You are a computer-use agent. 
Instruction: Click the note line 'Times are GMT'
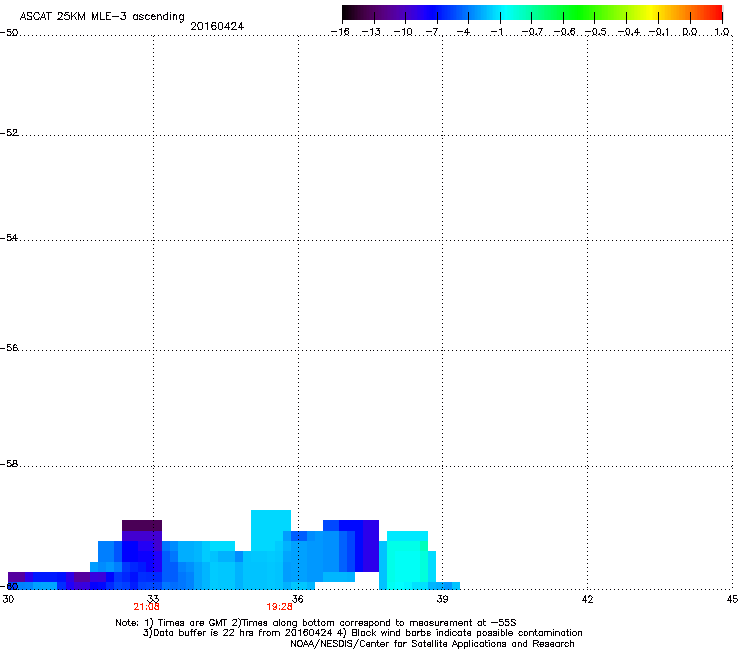click(316, 623)
